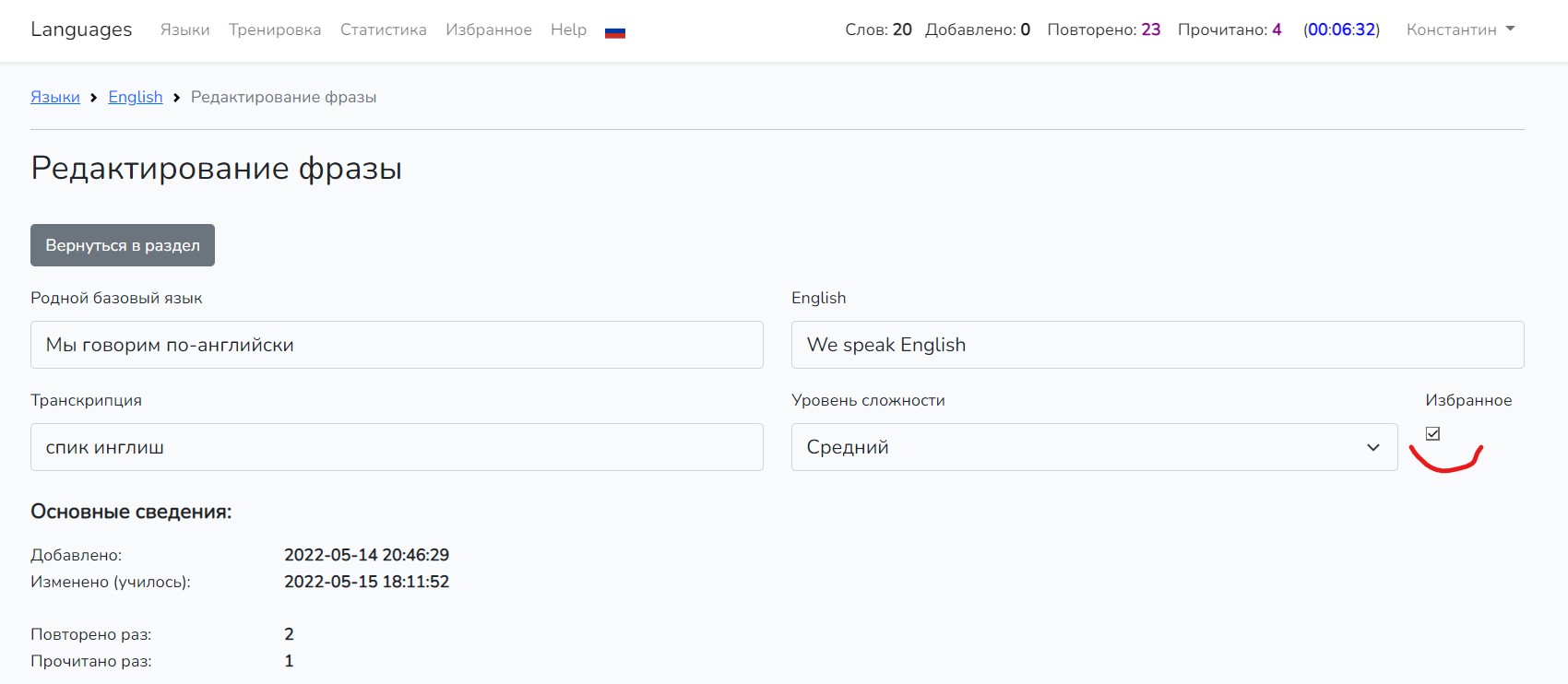This screenshot has width=1568, height=684.
Task: Click the Транскрипция text field
Action: point(397,447)
